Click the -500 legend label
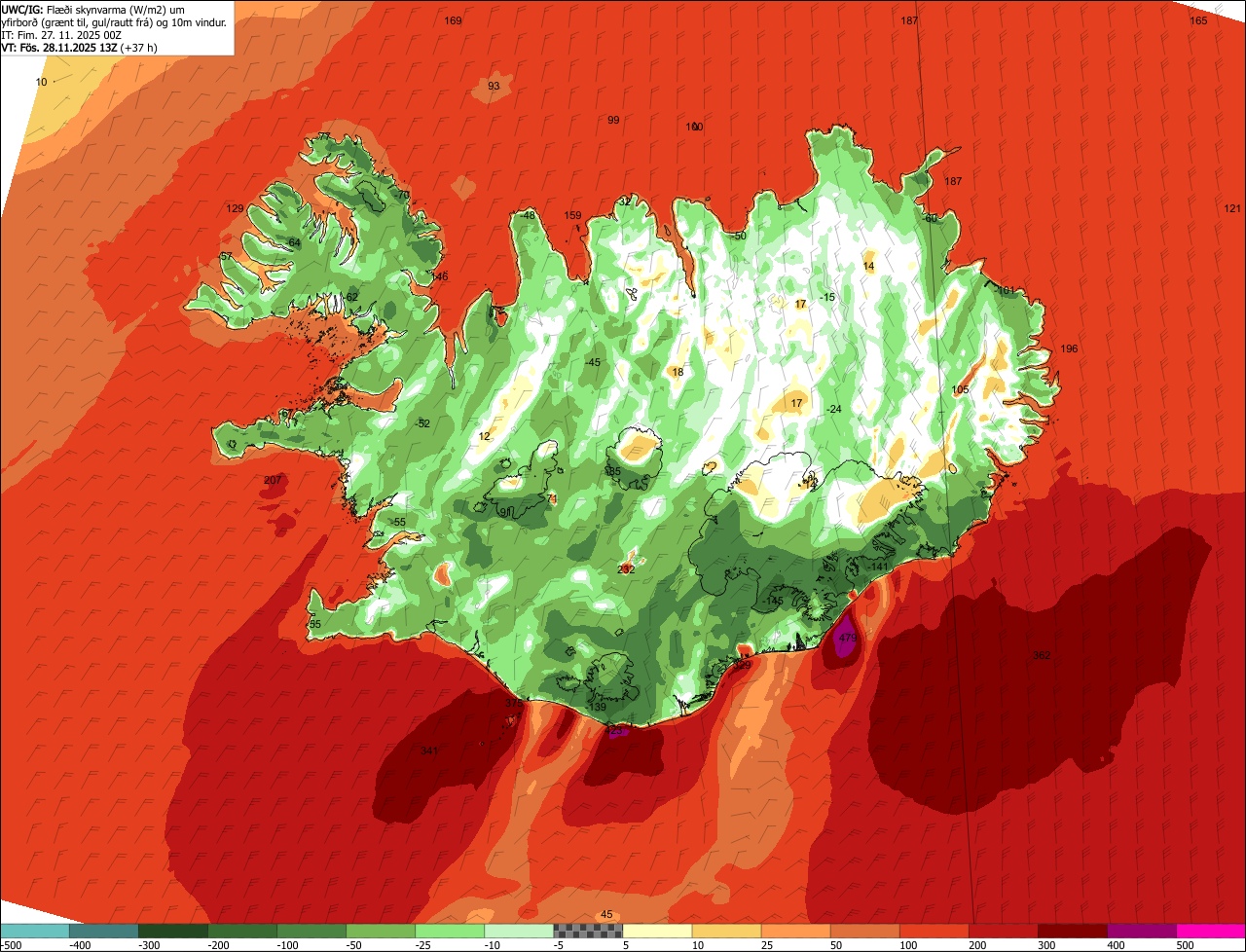 click(11, 945)
